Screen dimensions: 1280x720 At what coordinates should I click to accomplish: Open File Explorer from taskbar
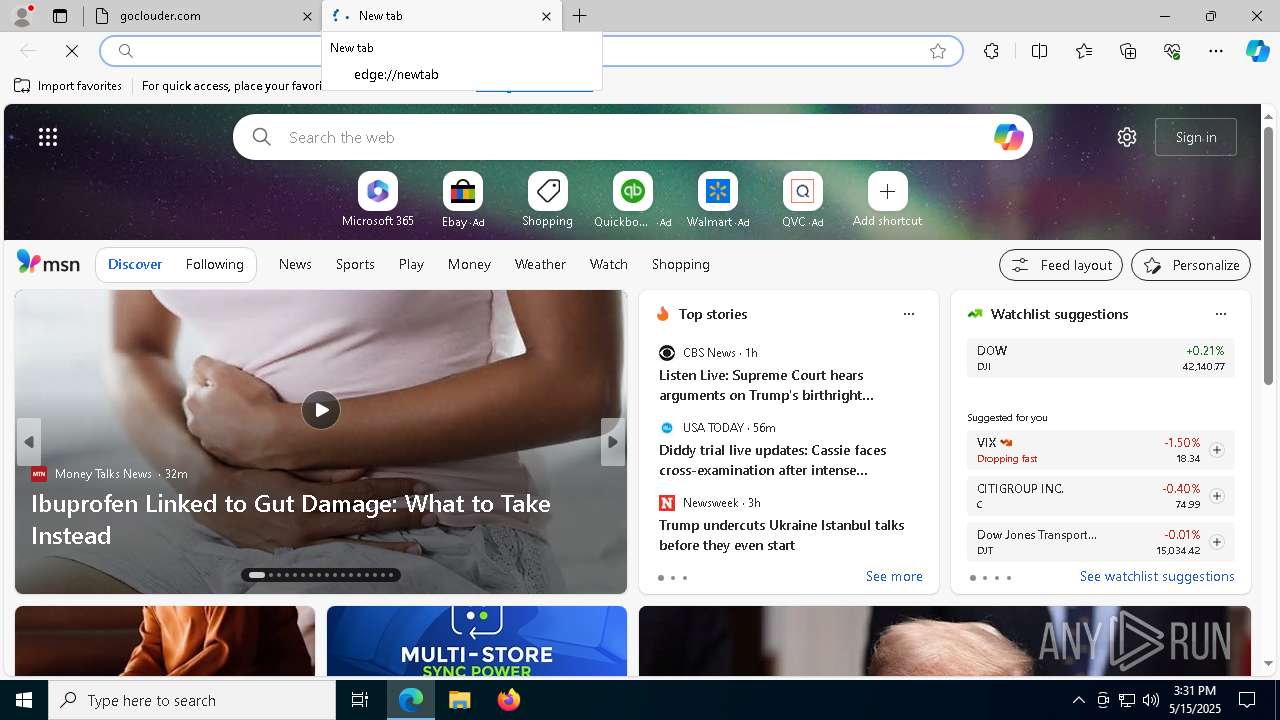coord(460,700)
